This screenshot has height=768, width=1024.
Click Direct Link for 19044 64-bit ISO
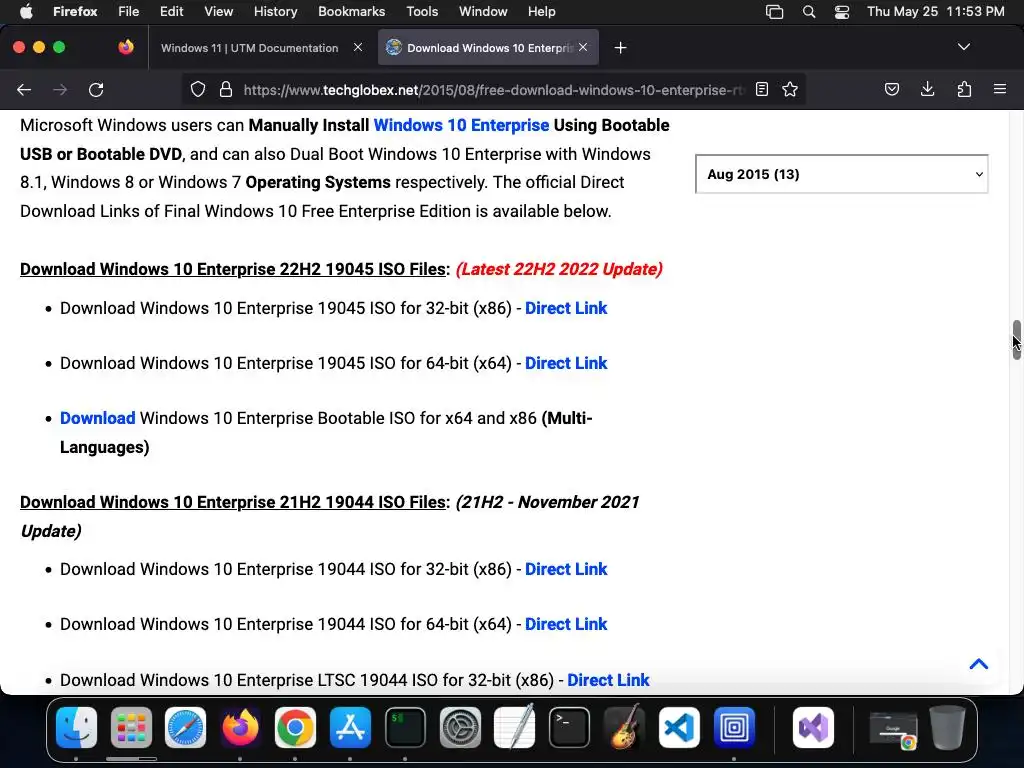[566, 624]
